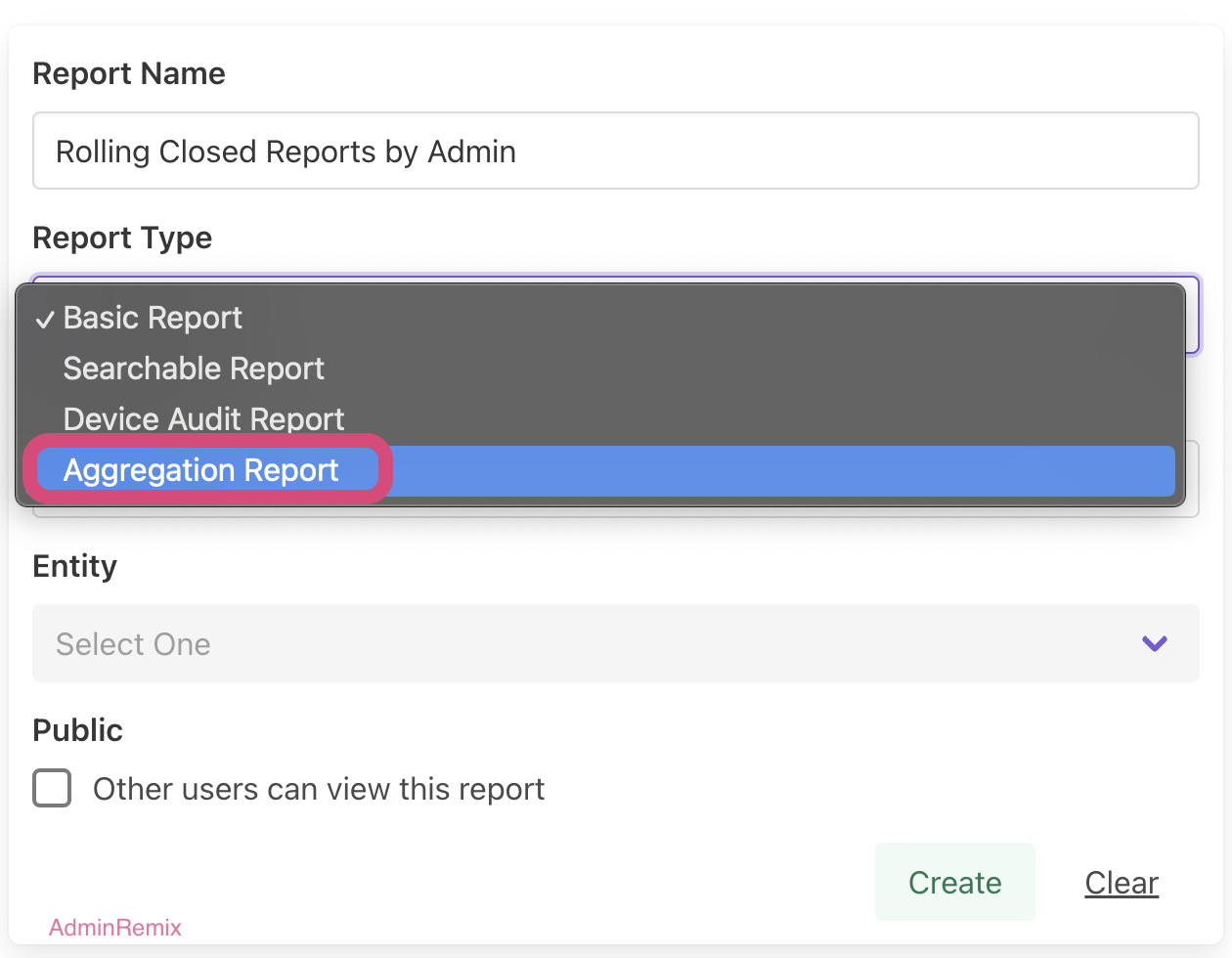Click the AdminRemix watermark text
Viewport: 1232px width, 958px height.
point(115,928)
